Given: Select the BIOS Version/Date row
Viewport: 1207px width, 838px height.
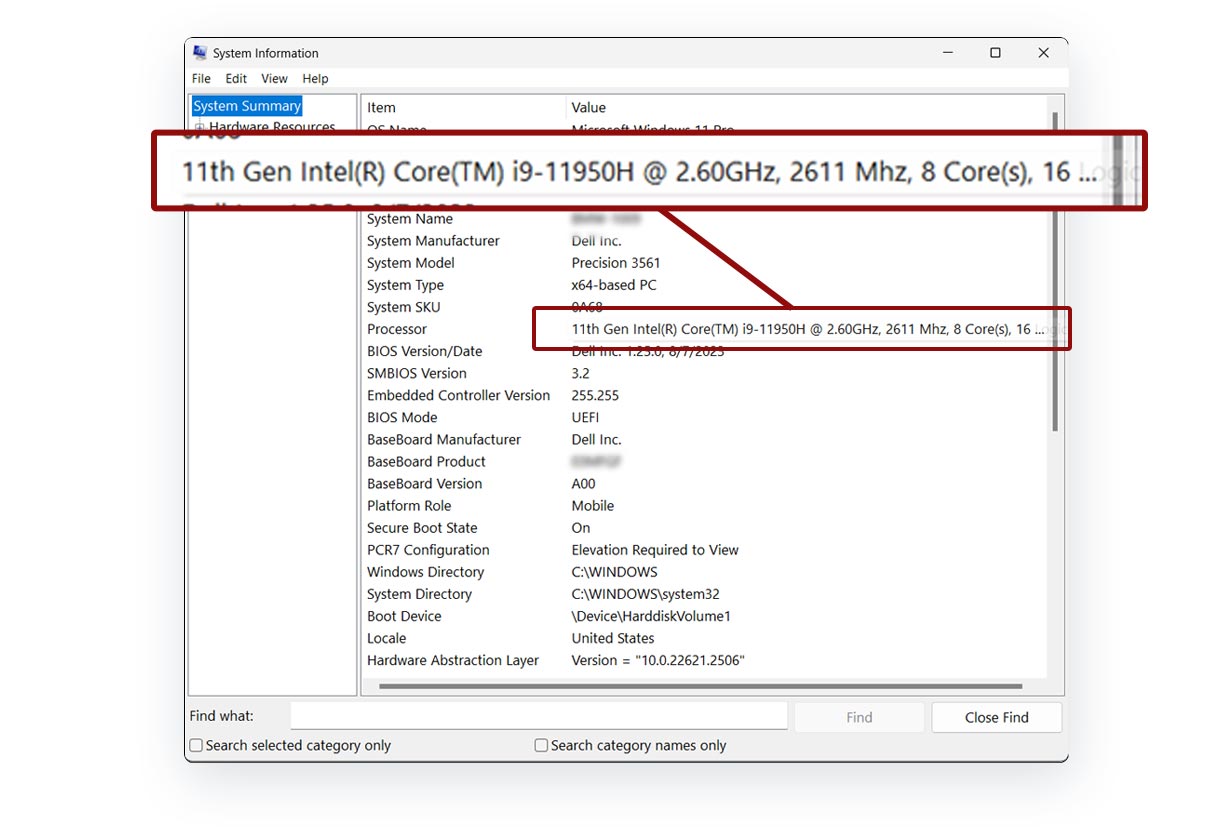Looking at the screenshot, I should click(x=704, y=351).
